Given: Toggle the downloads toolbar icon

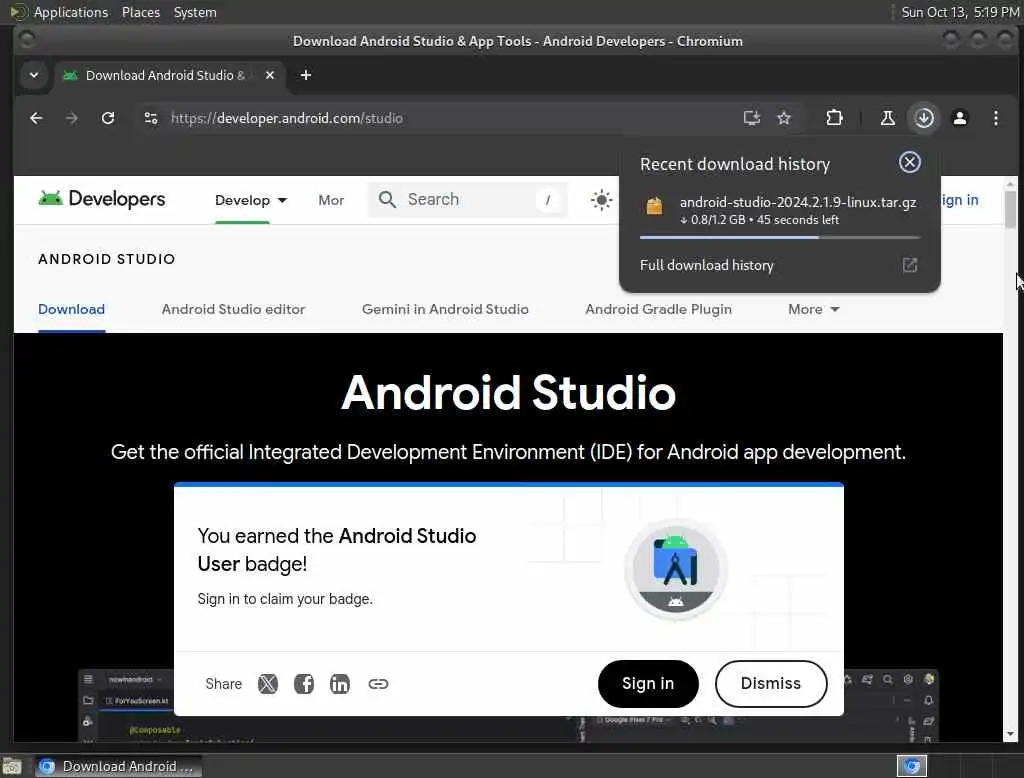Looking at the screenshot, I should coord(924,118).
